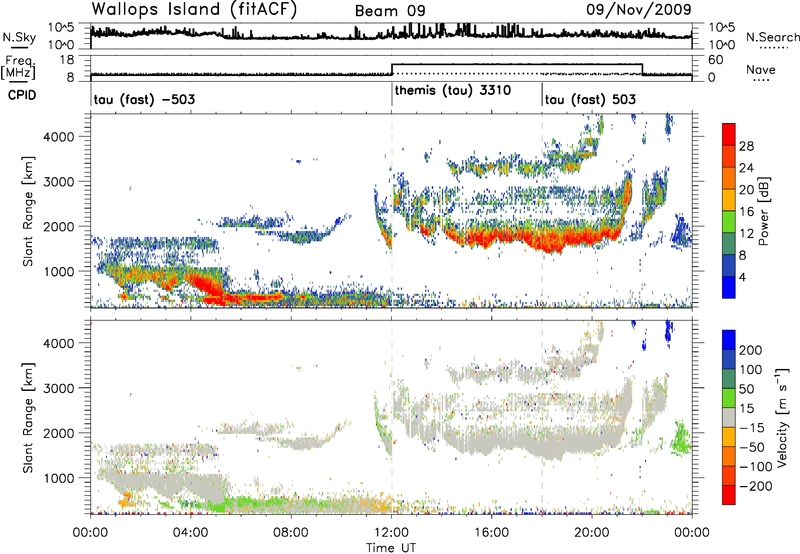Click the "Velocity [m s-1]" colorbar title
The image size is (800, 554).
[782, 417]
